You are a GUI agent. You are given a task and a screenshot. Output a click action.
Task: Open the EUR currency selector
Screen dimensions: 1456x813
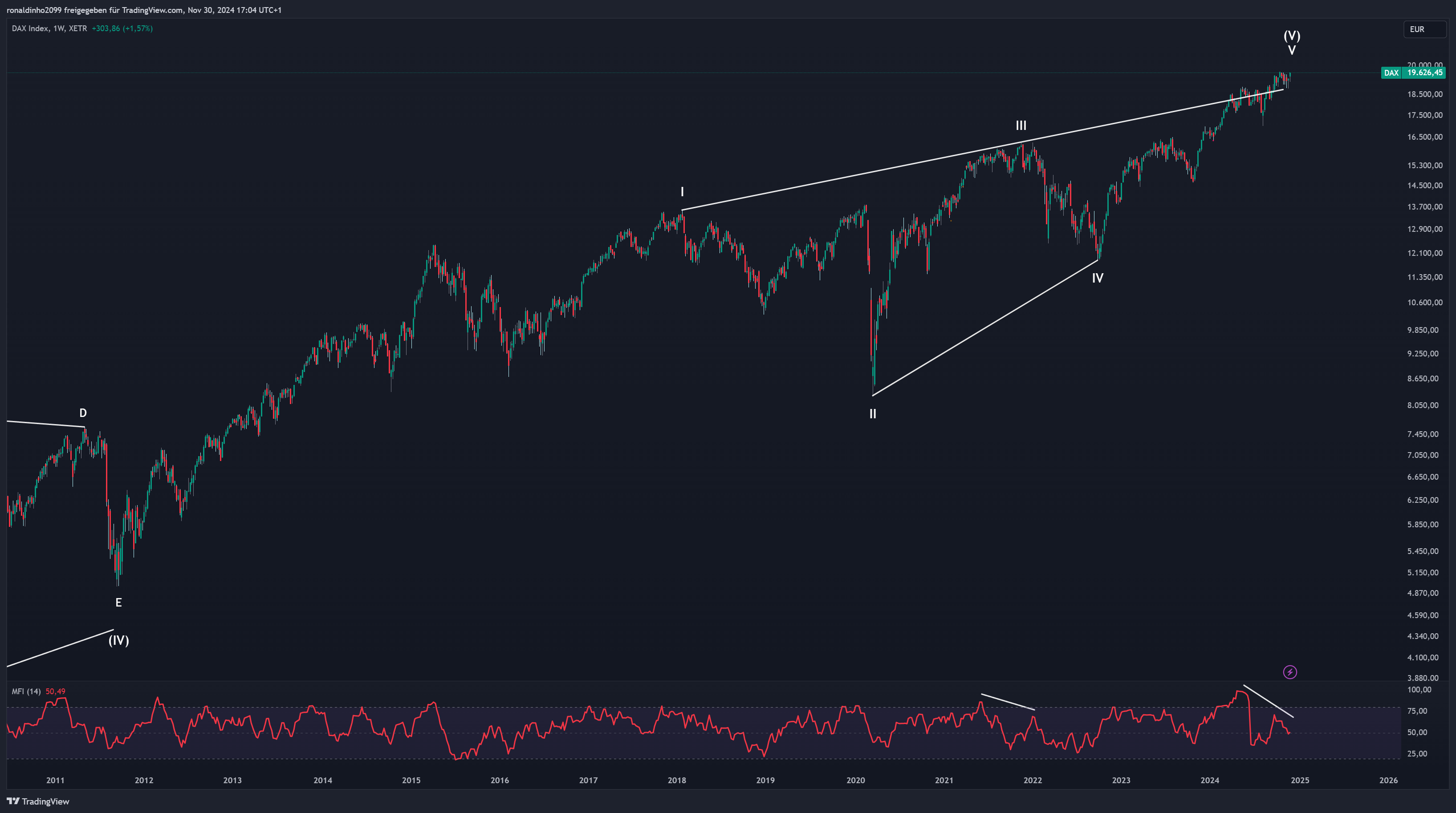(1424, 29)
